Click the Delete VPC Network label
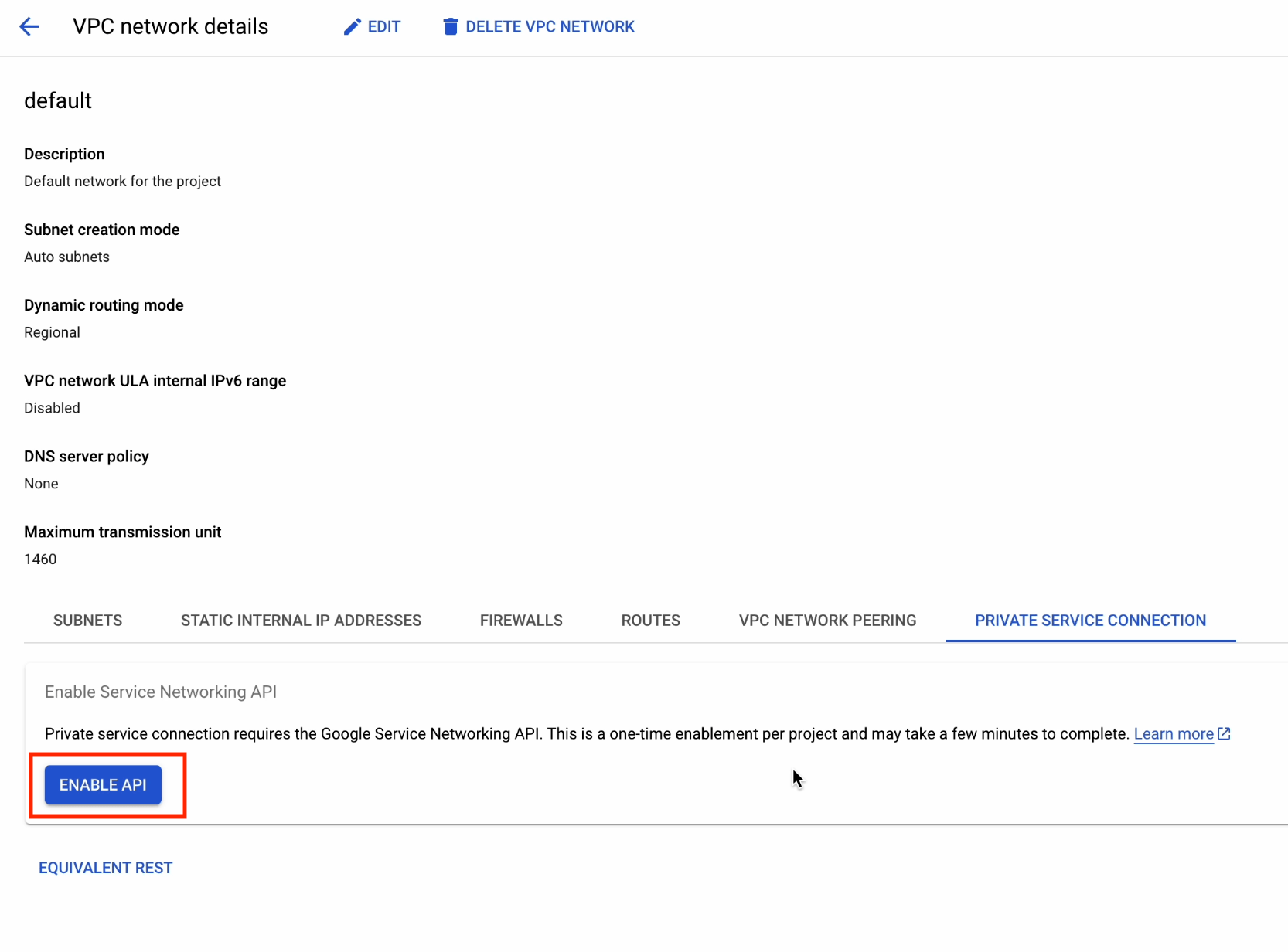The image size is (1288, 952). 550,27
